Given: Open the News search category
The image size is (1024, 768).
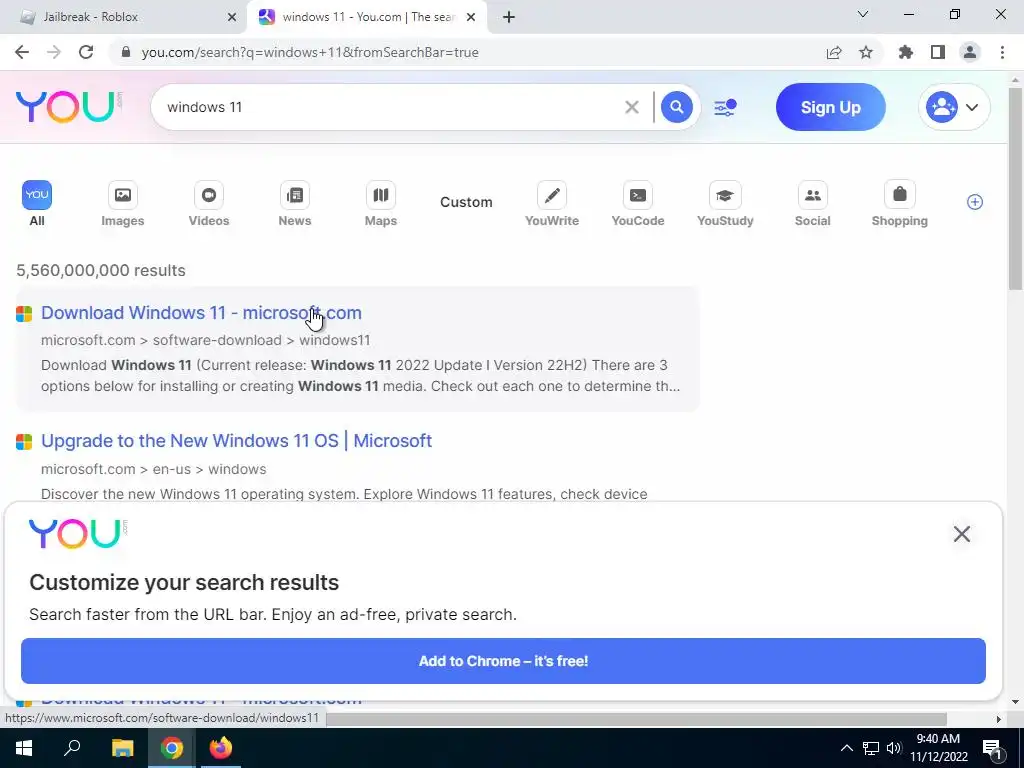Looking at the screenshot, I should click(295, 204).
